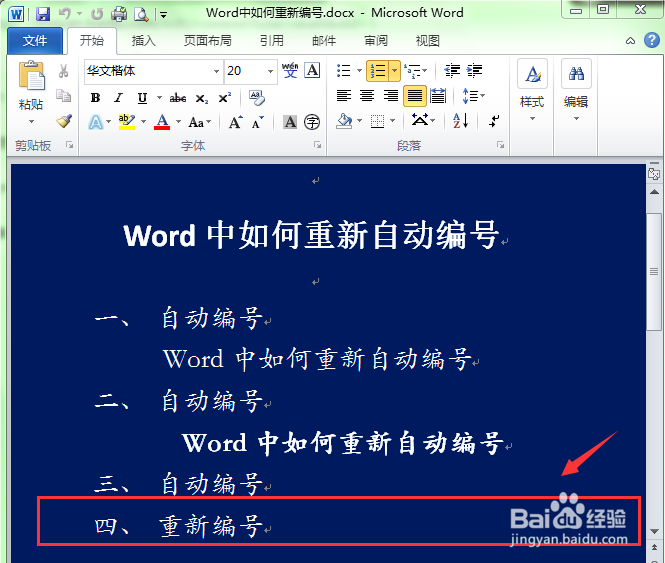665x563 pixels.
Task: Click Show/Hide paragraph marks icon
Action: [x=494, y=121]
